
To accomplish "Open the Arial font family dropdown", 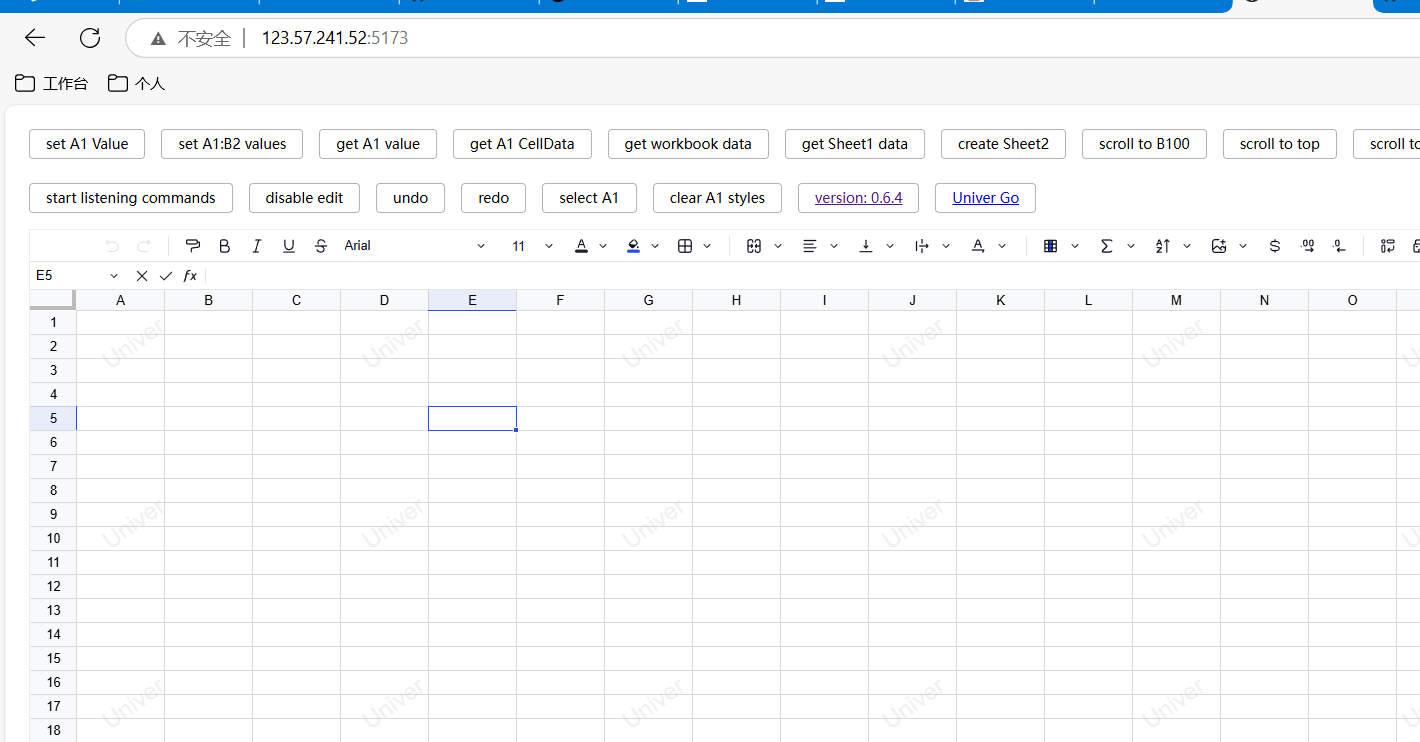I will click(x=415, y=246).
